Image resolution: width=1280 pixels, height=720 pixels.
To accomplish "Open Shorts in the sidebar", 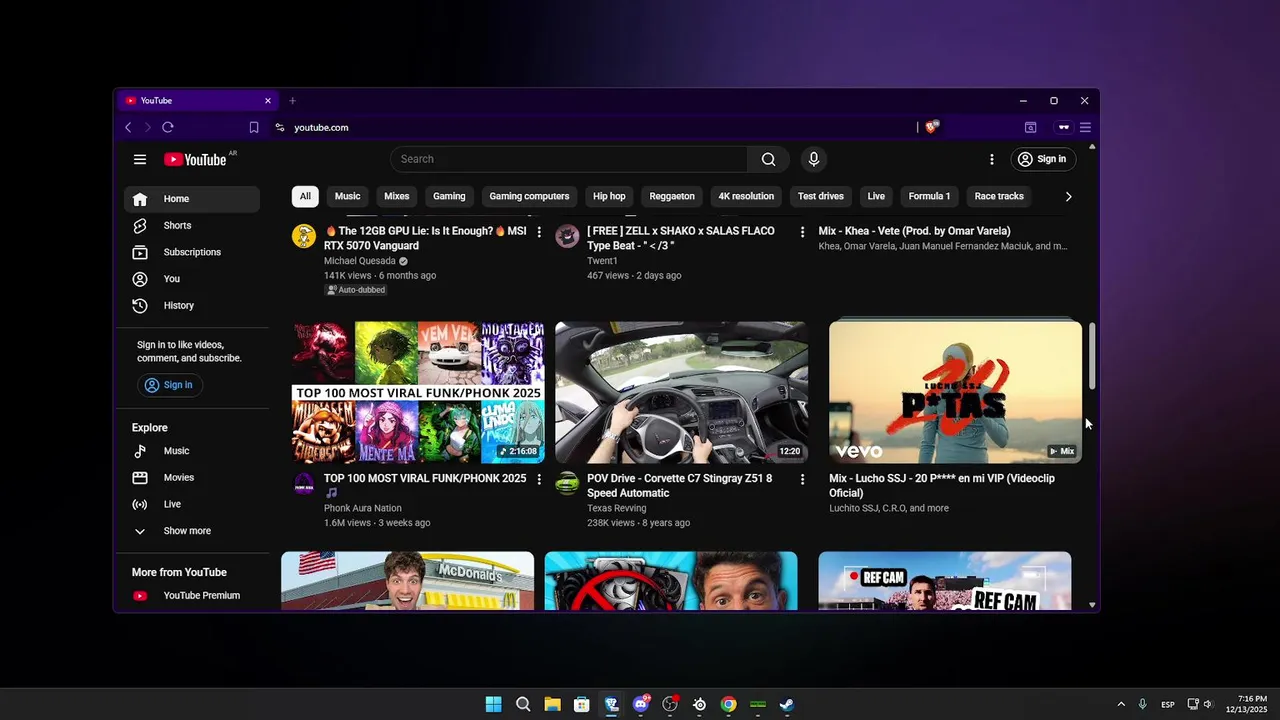I will click(x=192, y=226).
